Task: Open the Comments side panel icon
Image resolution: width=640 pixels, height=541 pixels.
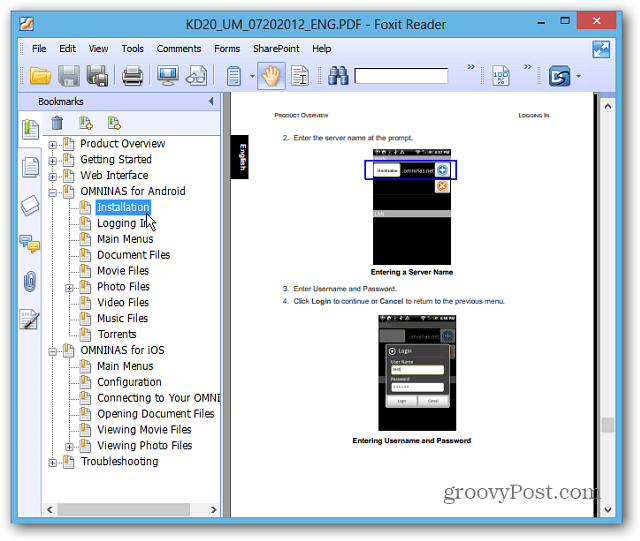Action: point(29,244)
